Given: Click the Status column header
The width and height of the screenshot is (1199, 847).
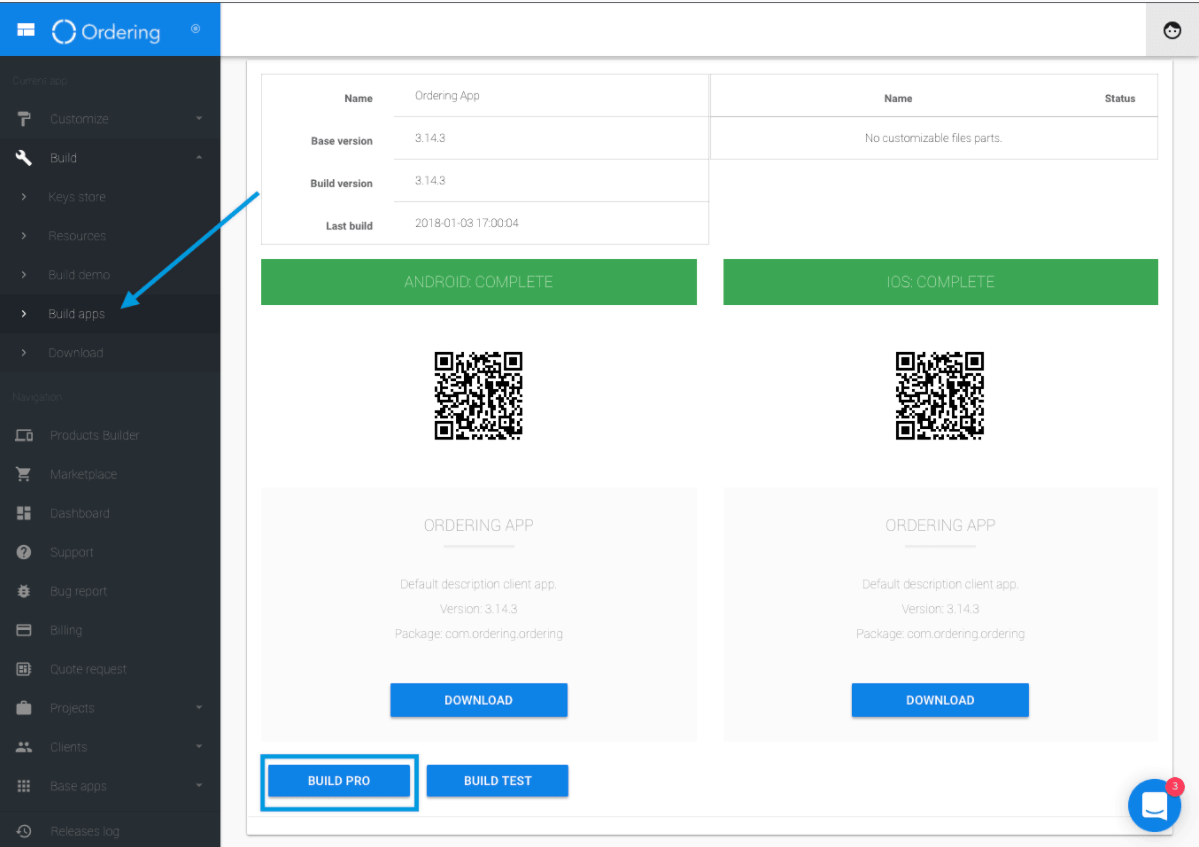Looking at the screenshot, I should click(1119, 99).
